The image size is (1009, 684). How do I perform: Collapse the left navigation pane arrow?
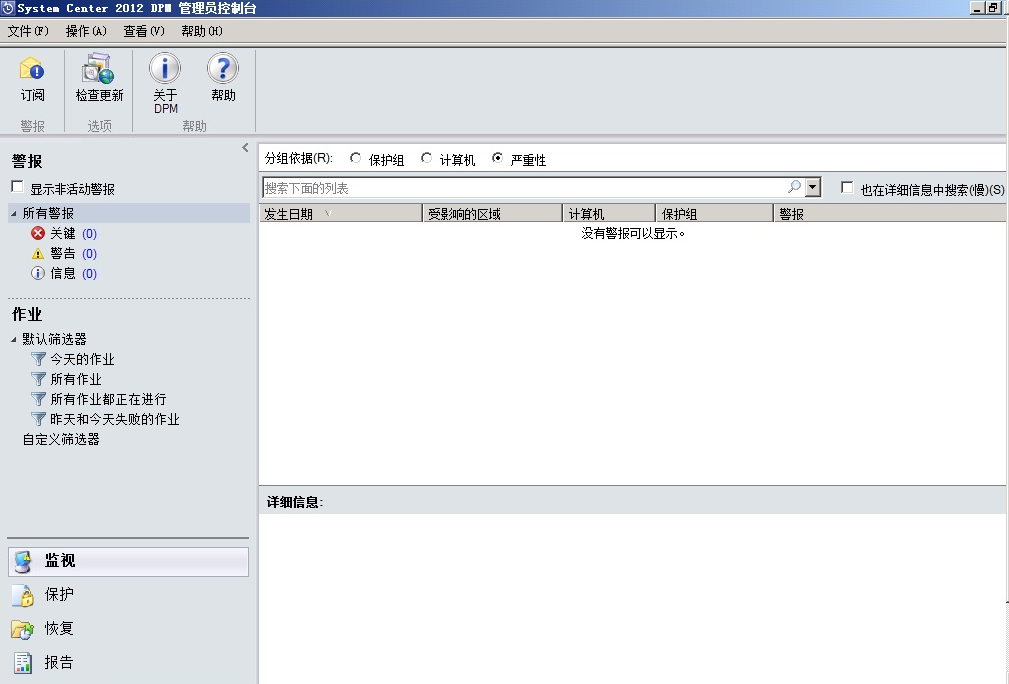click(x=245, y=147)
